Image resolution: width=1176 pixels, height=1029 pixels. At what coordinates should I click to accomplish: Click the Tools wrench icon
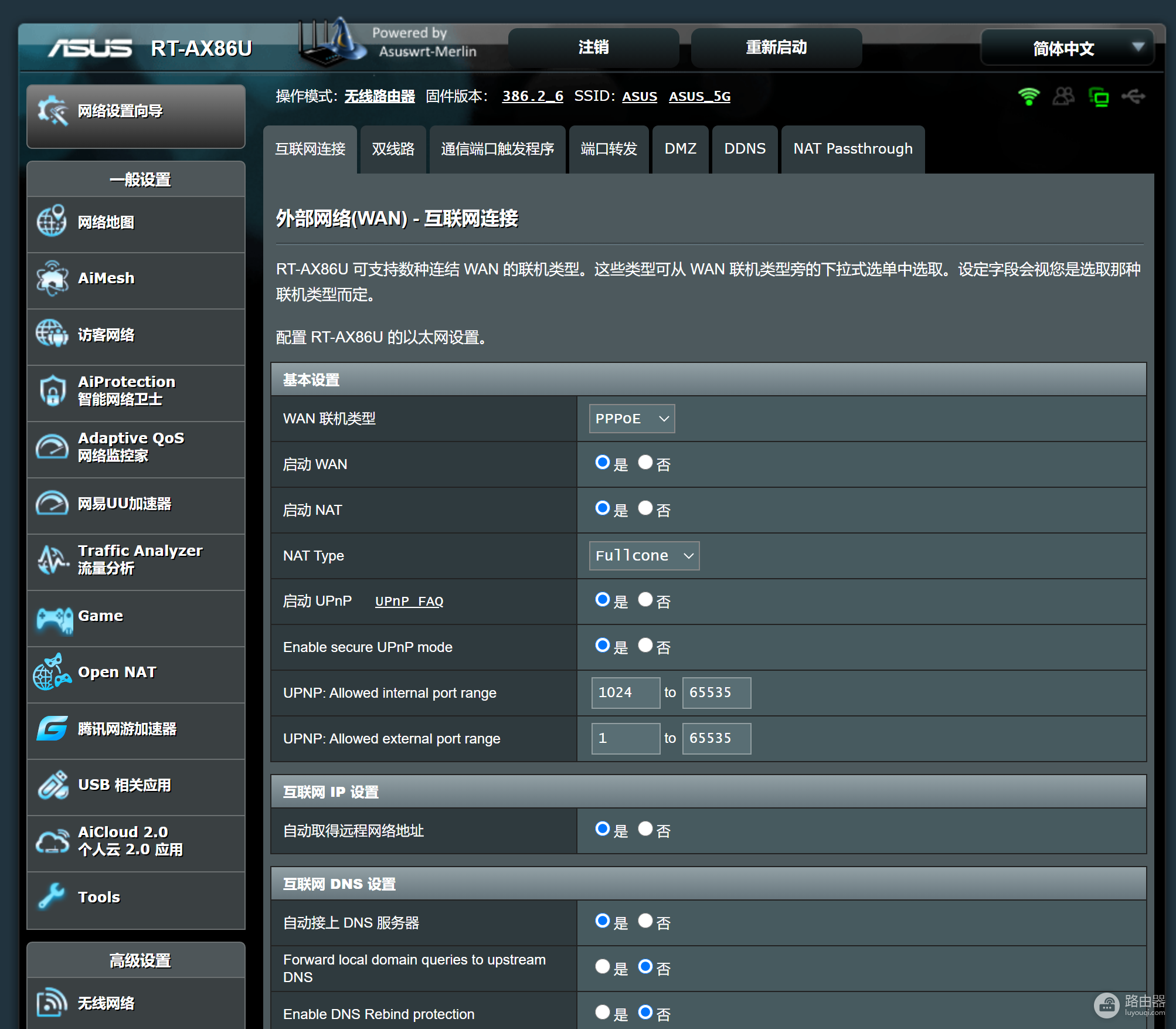click(x=52, y=896)
